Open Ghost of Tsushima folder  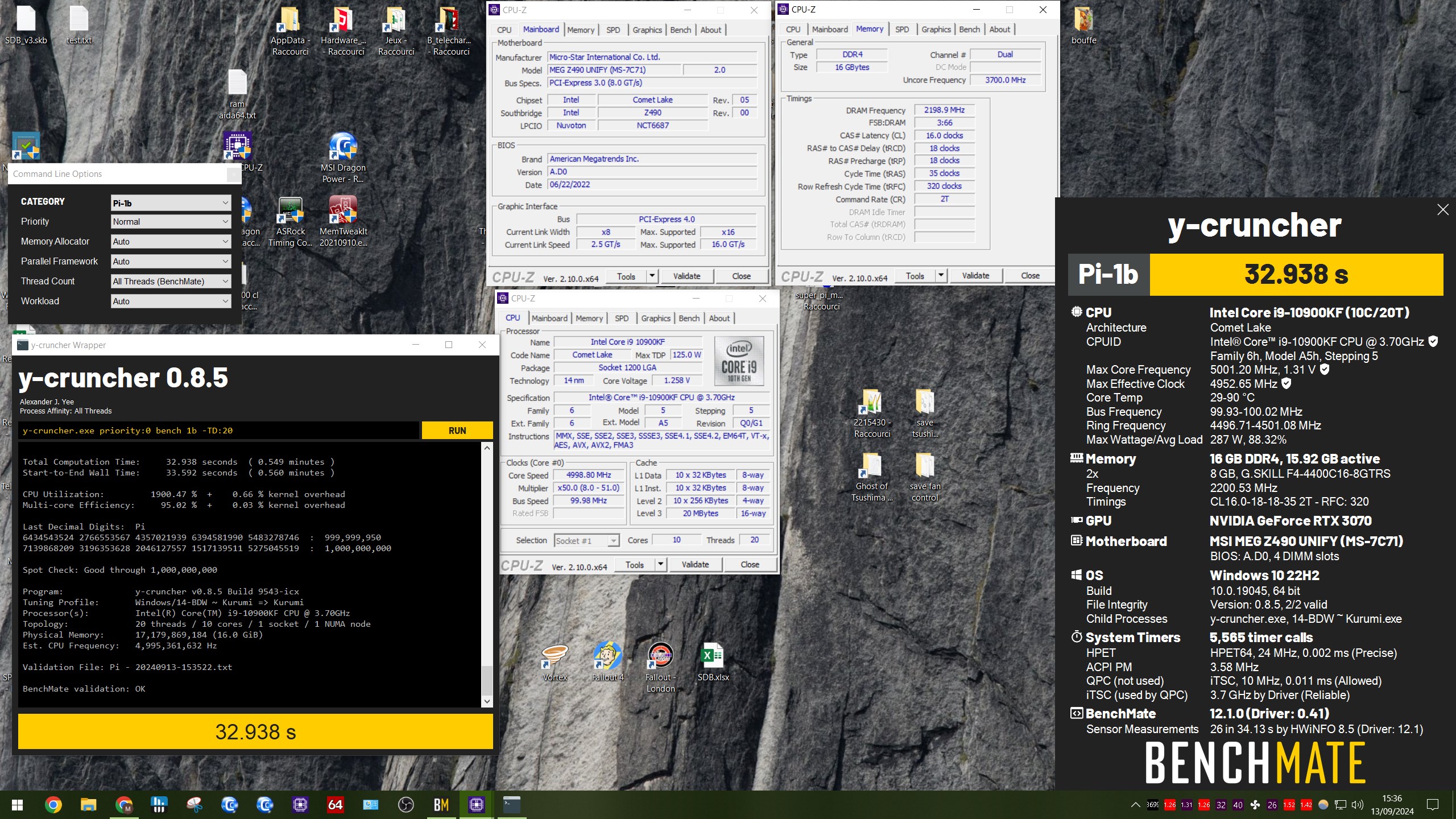[x=872, y=477]
